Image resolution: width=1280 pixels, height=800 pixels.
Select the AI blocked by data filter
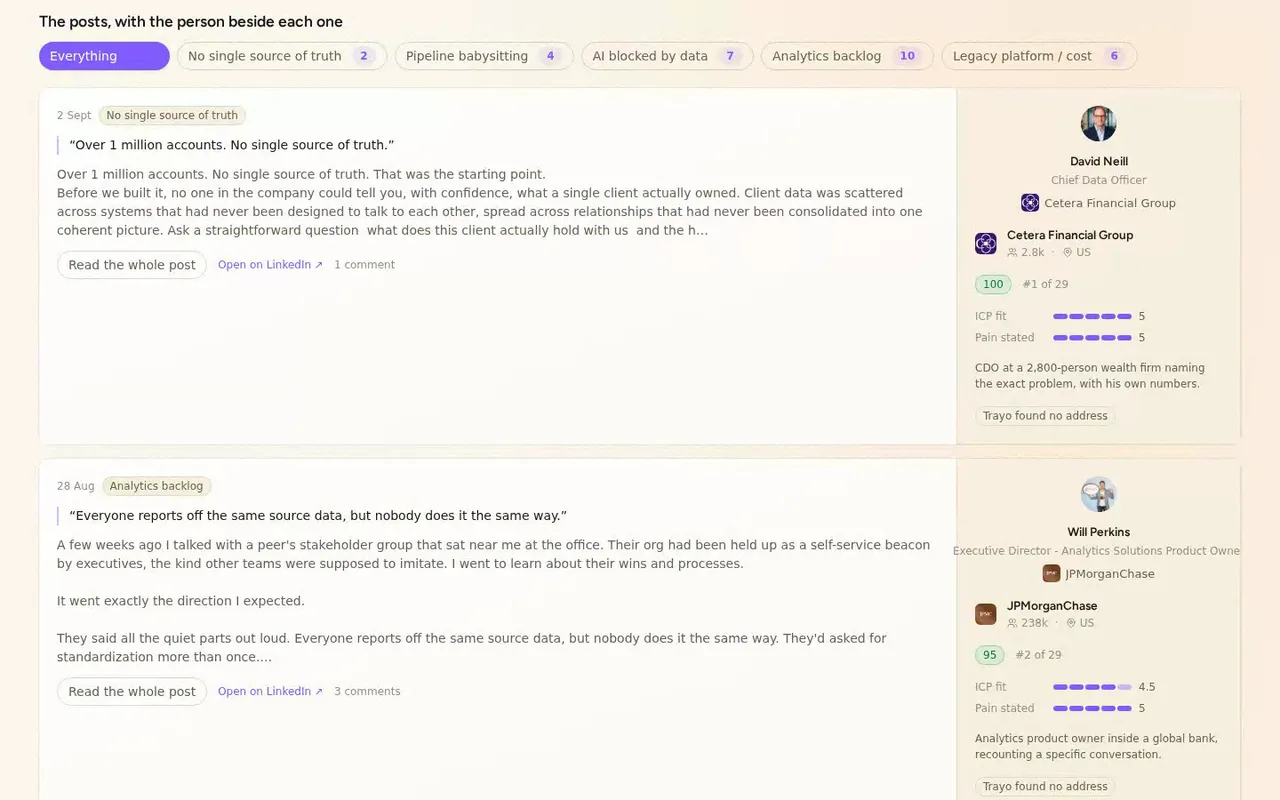[667, 56]
